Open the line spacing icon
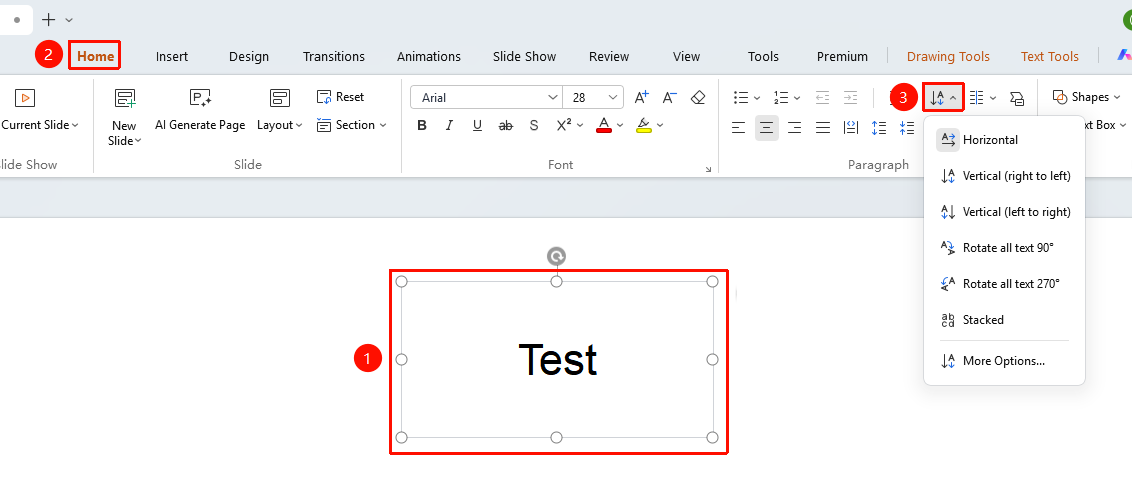The image size is (1132, 498). click(879, 128)
